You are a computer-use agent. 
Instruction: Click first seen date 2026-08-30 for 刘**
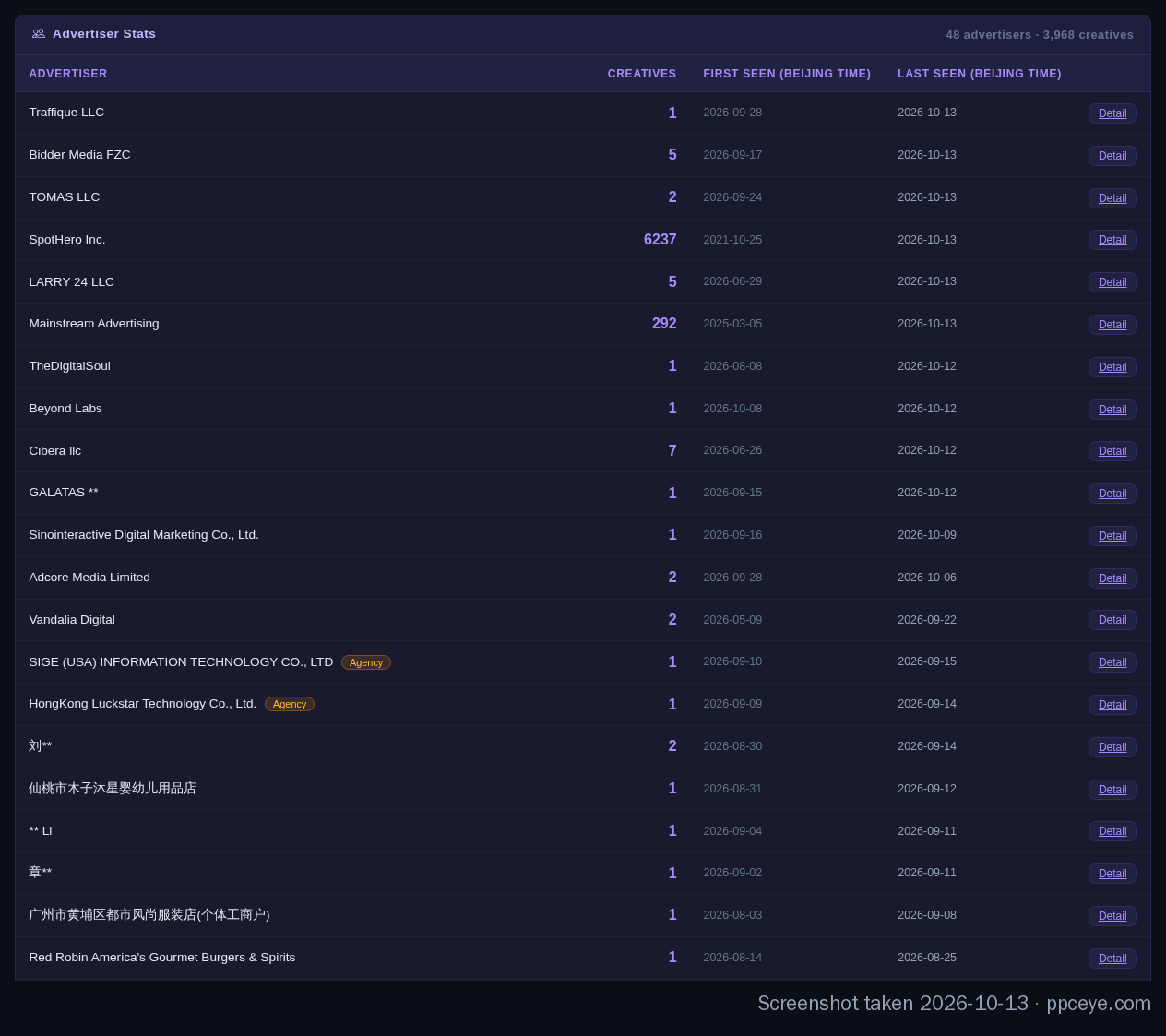pos(732,746)
